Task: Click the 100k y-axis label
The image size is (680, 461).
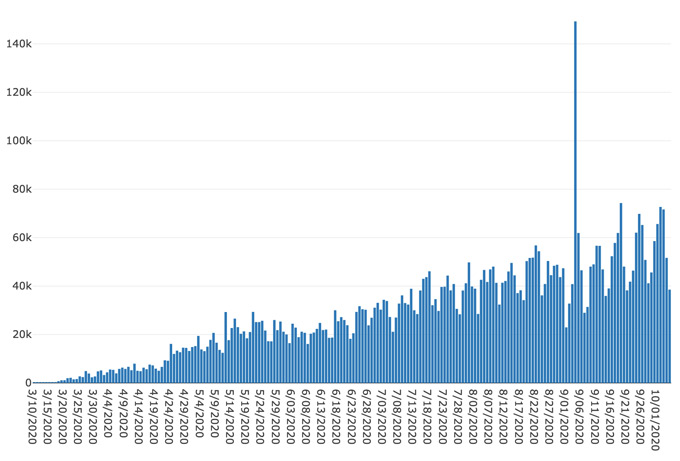Action: coord(19,141)
